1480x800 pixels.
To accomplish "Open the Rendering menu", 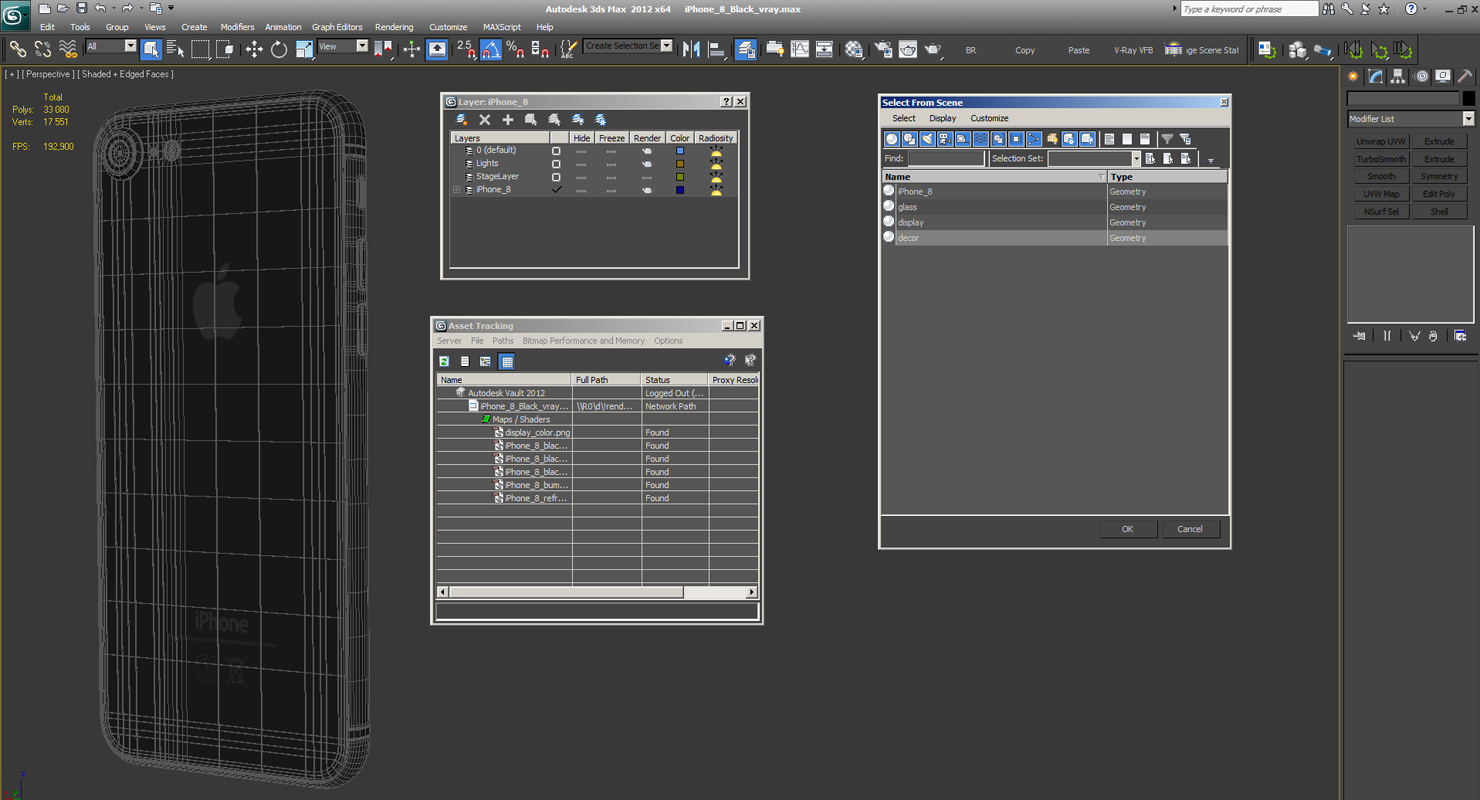I will pos(394,27).
